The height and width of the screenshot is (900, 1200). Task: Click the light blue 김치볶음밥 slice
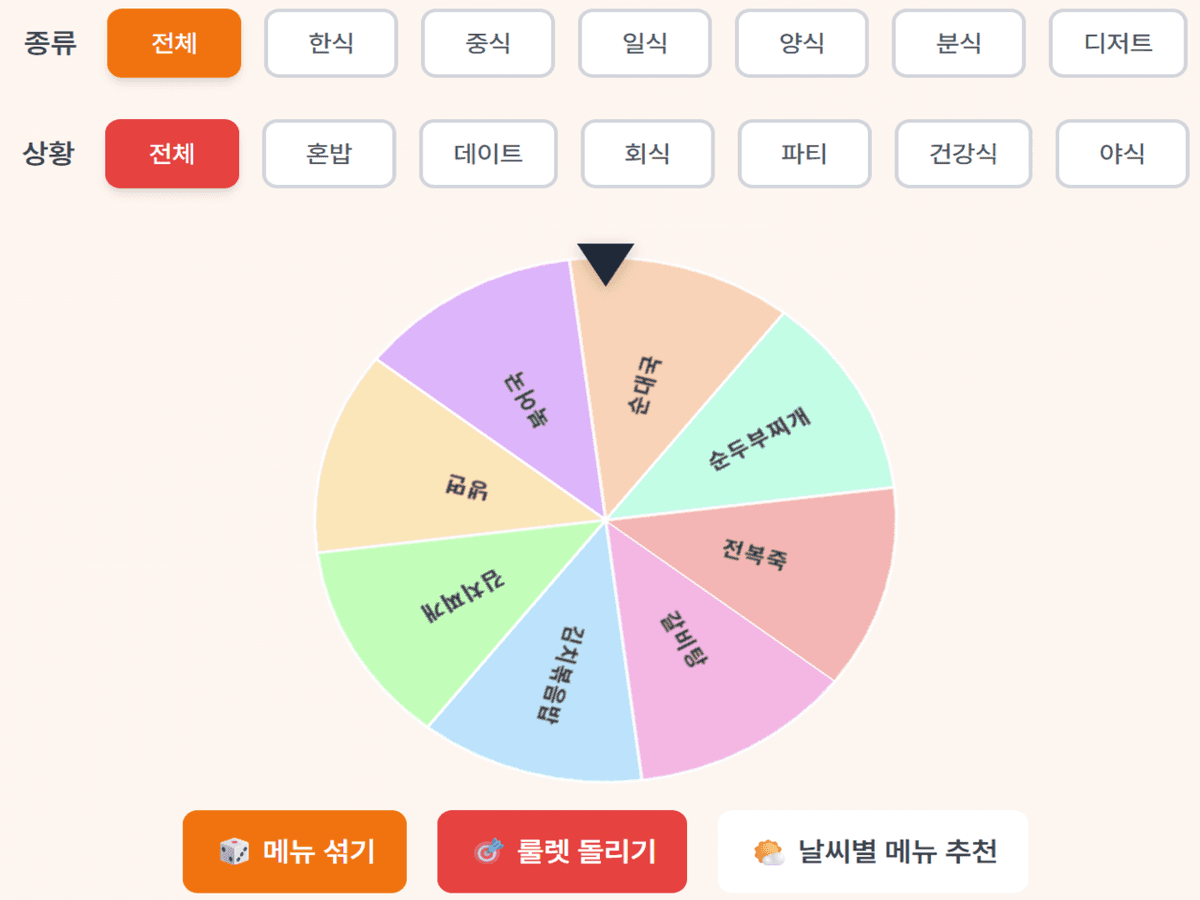[x=545, y=680]
